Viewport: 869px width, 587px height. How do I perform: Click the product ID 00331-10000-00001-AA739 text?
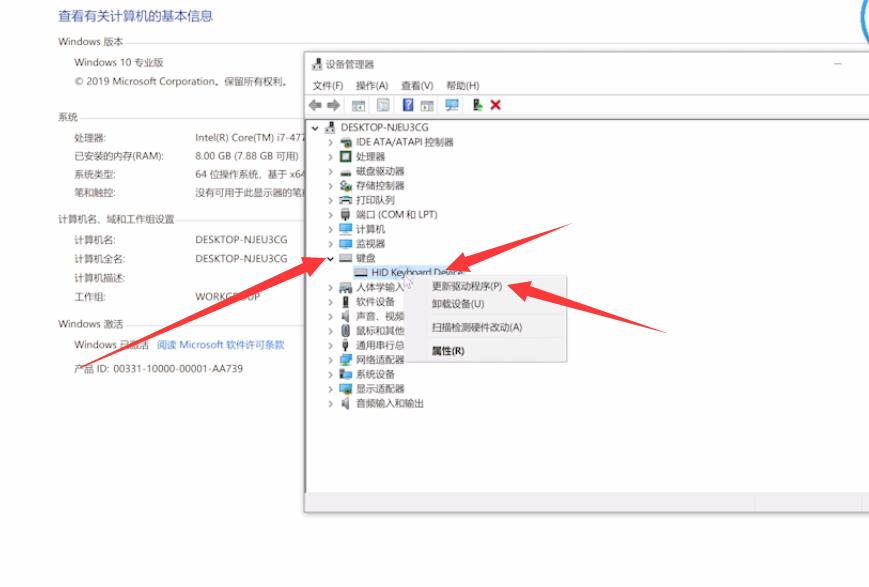point(178,369)
